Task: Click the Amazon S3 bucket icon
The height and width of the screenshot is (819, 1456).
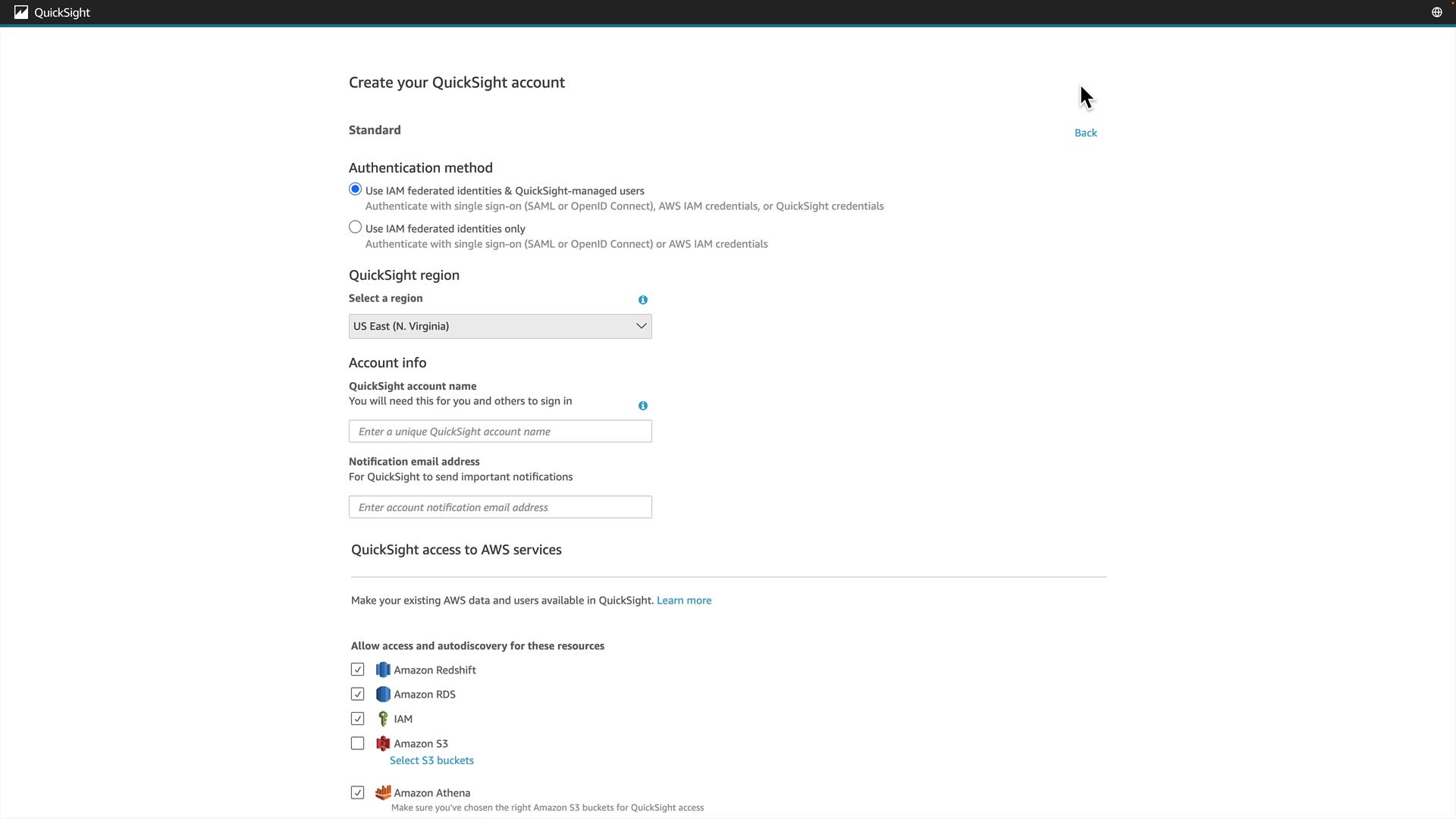Action: [383, 743]
